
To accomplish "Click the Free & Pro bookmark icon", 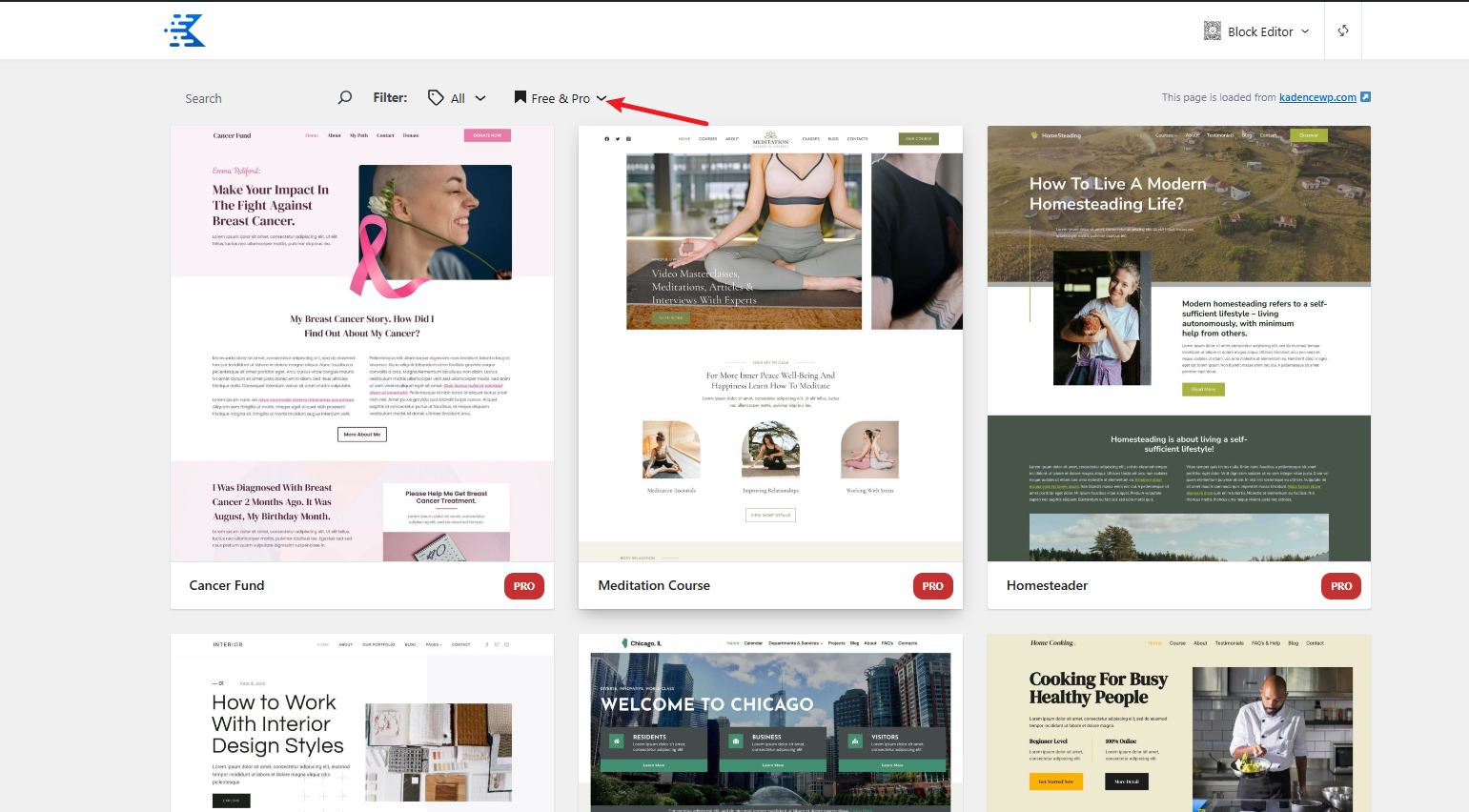I will 520,97.
